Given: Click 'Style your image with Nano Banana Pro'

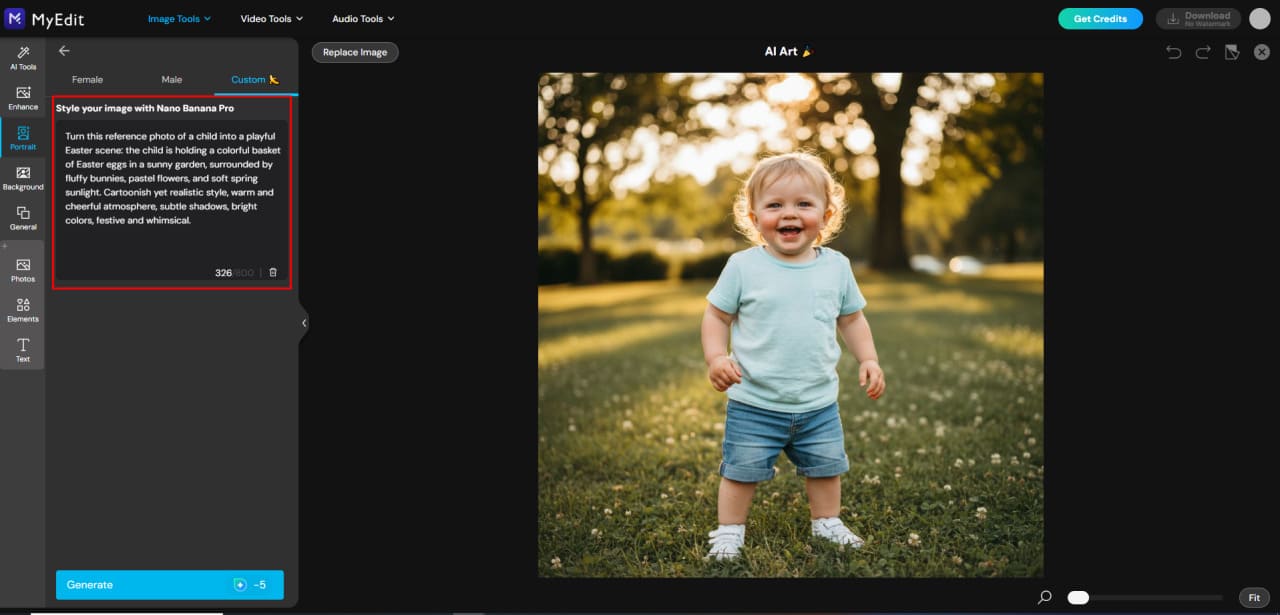Looking at the screenshot, I should (x=145, y=108).
